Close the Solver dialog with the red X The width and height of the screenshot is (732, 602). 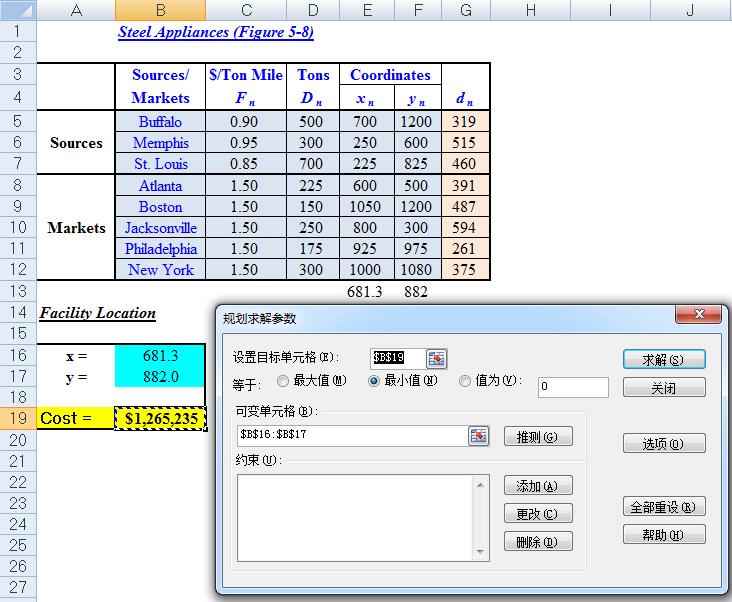click(698, 315)
